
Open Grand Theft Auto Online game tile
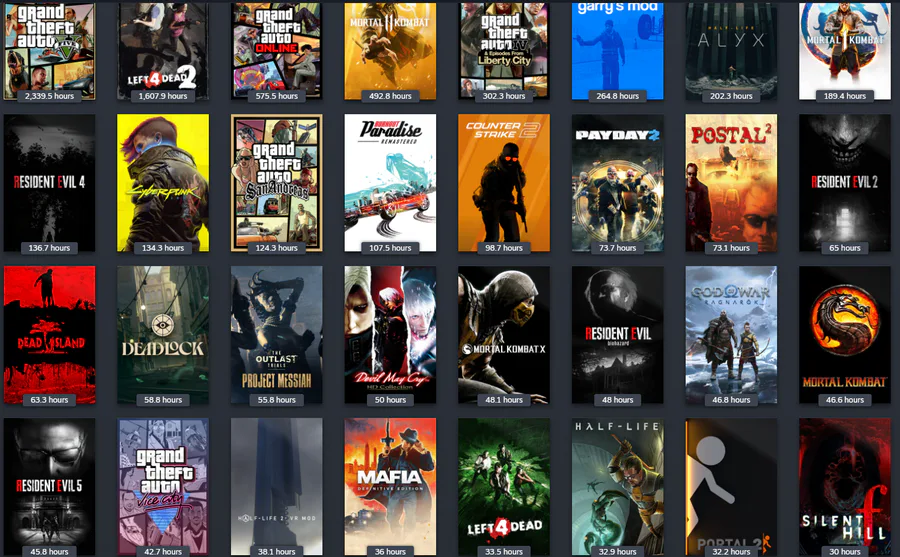pyautogui.click(x=277, y=51)
